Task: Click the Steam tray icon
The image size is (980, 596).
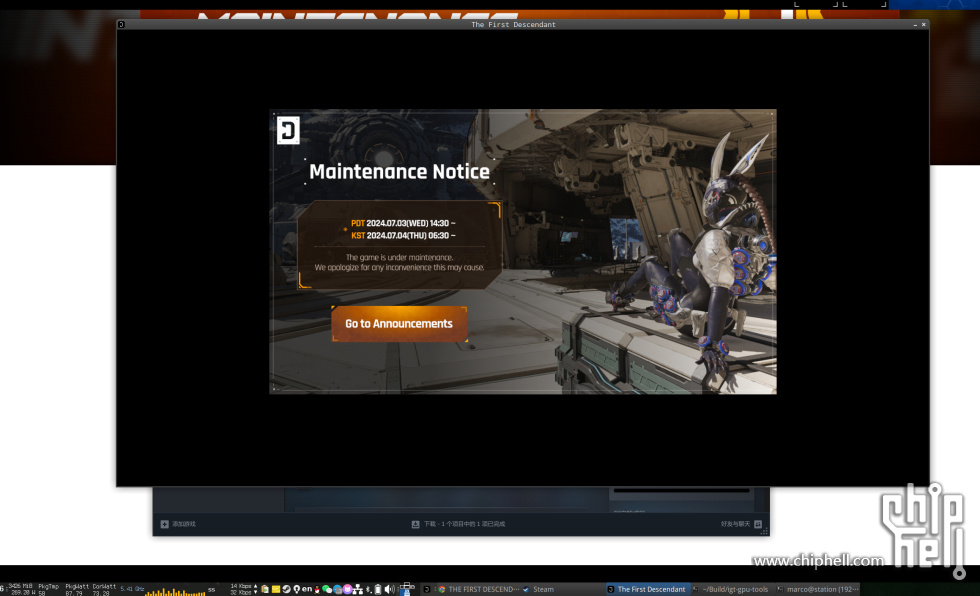Action: click(286, 589)
